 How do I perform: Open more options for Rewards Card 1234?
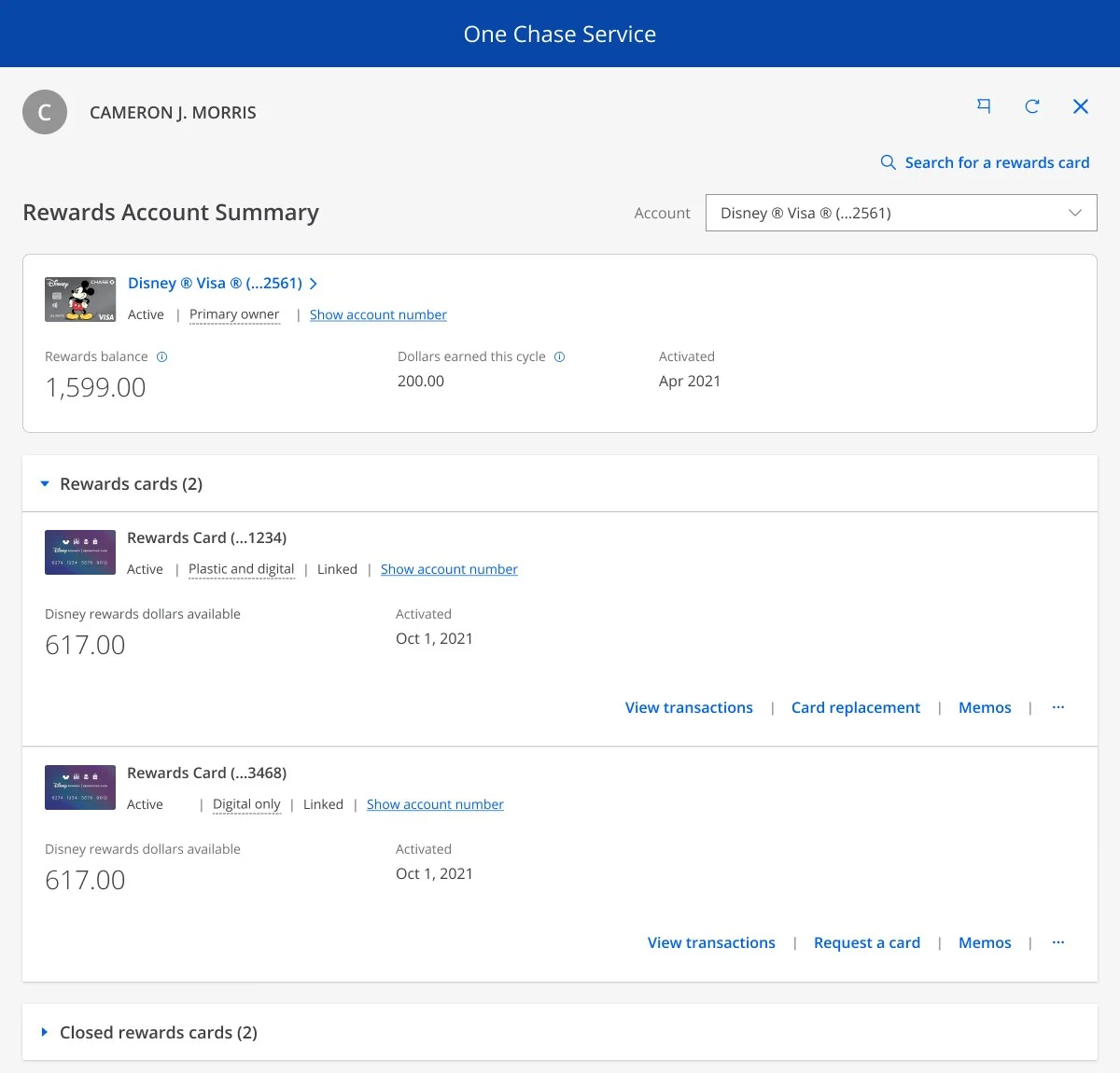tap(1058, 707)
